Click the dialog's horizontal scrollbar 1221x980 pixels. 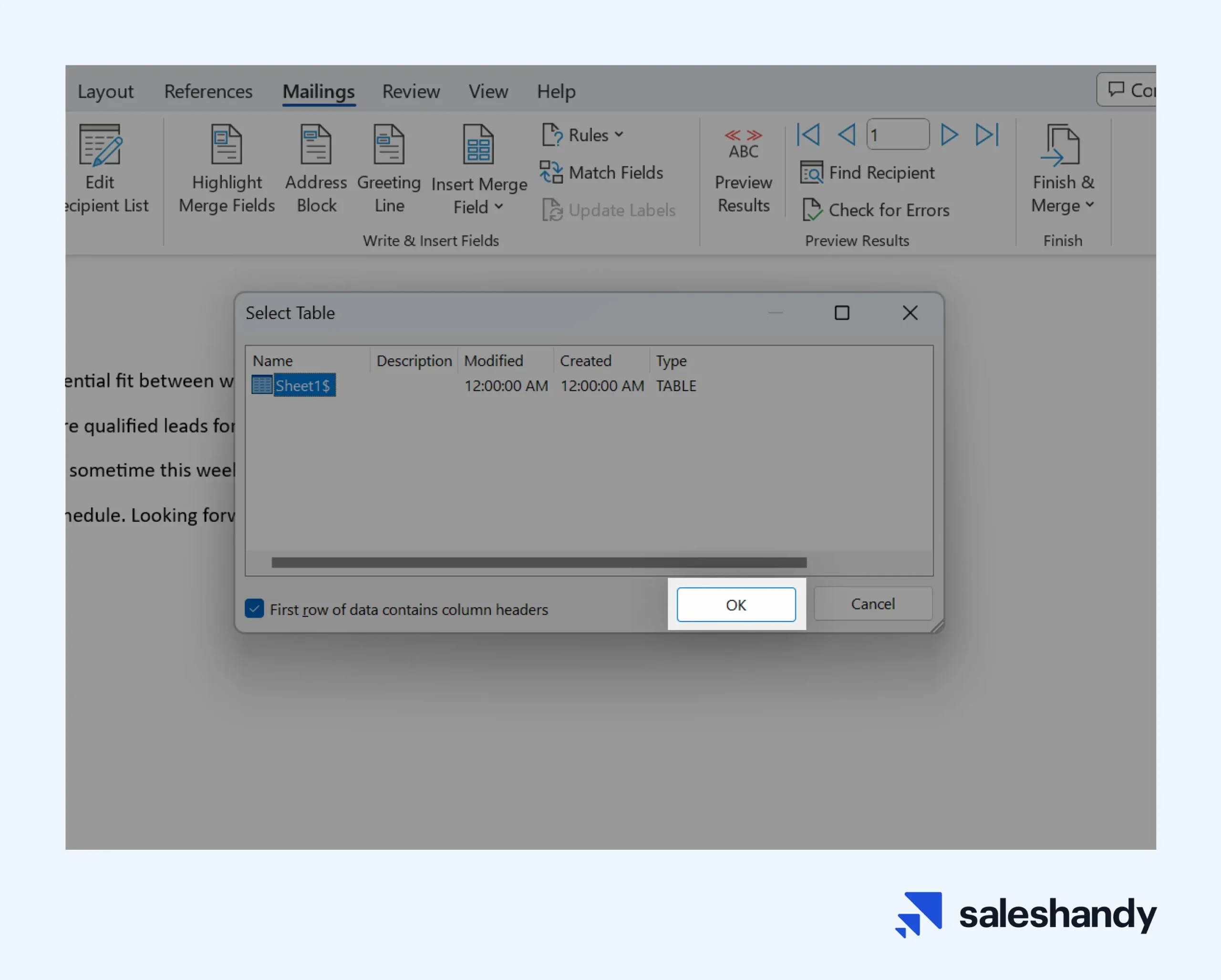click(x=539, y=562)
